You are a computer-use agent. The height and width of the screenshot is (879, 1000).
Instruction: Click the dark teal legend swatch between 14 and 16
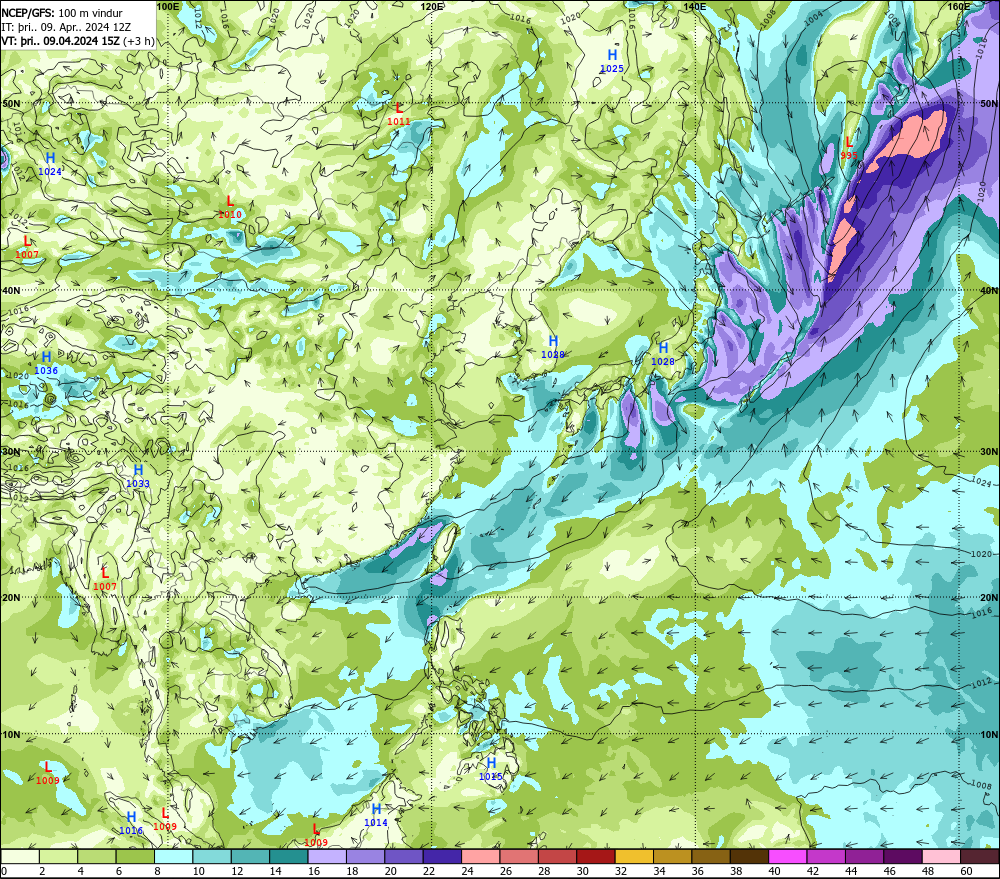(288, 856)
